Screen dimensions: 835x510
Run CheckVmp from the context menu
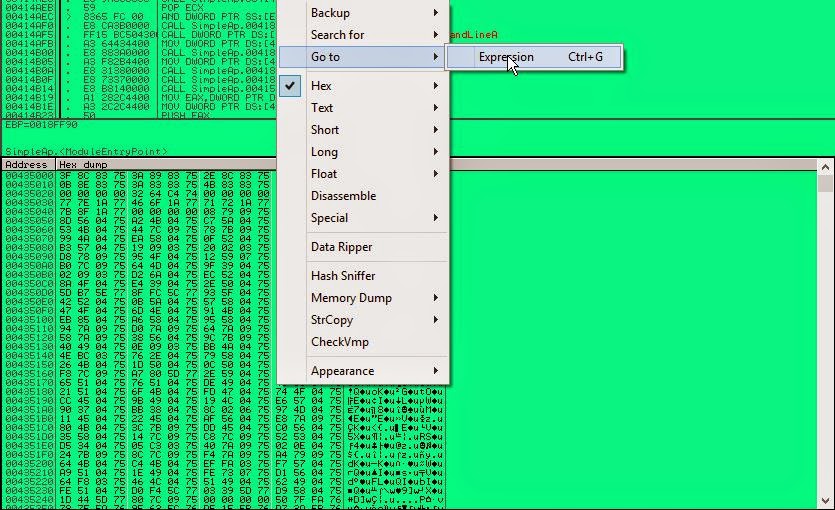click(363, 342)
